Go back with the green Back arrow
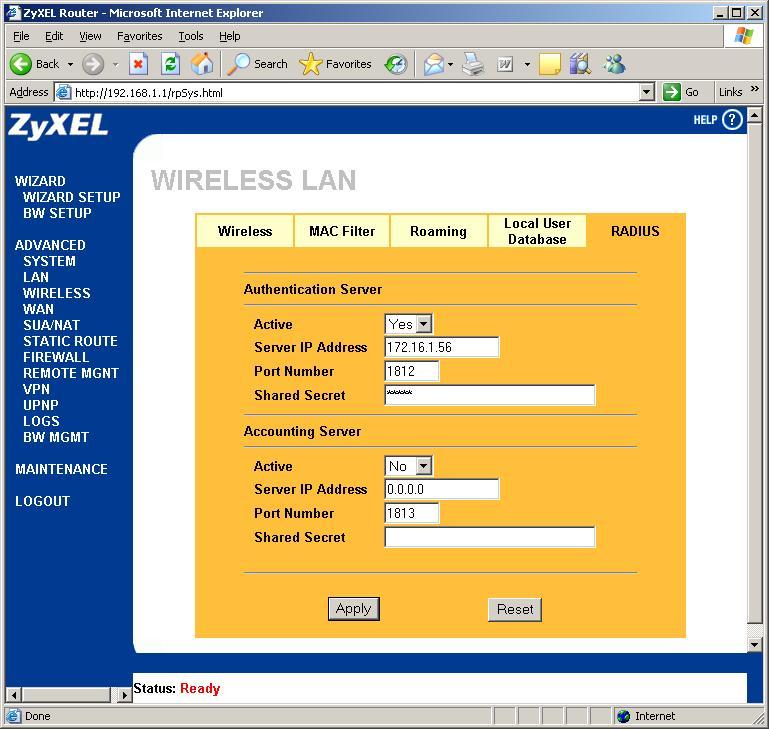This screenshot has height=729, width=769. pos(21,64)
